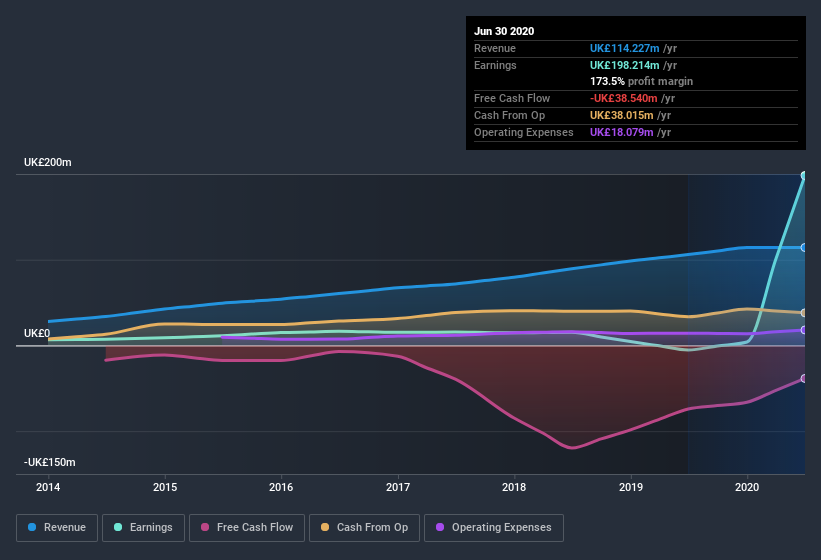
Task: Click the teal Earnings legend dot
Action: tap(119, 527)
